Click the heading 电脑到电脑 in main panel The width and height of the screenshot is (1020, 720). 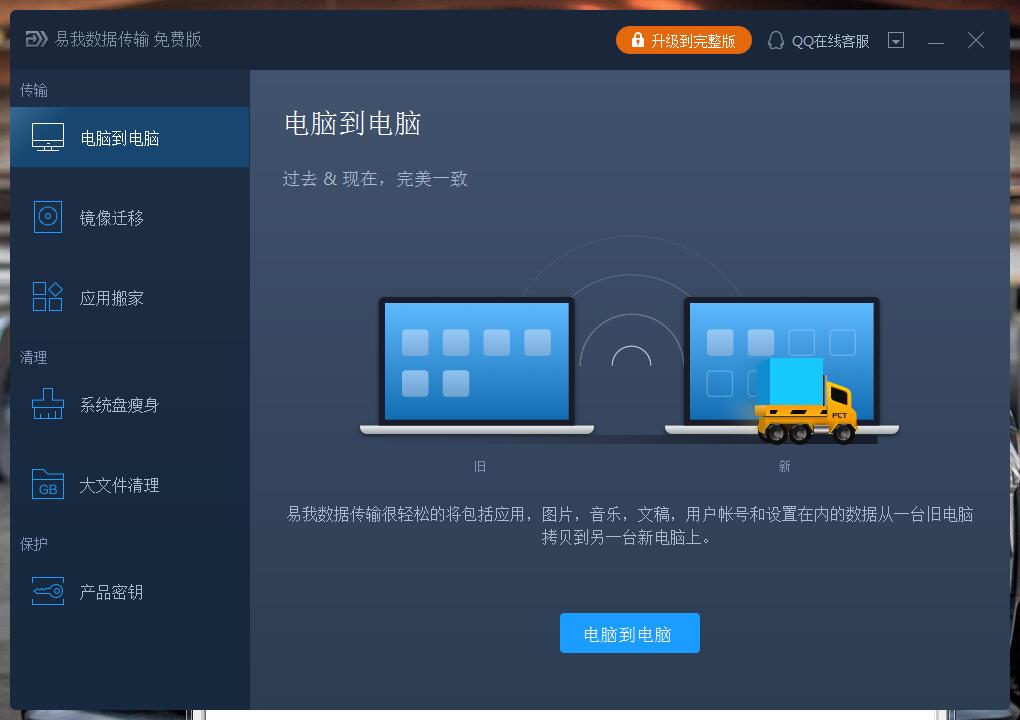click(353, 124)
